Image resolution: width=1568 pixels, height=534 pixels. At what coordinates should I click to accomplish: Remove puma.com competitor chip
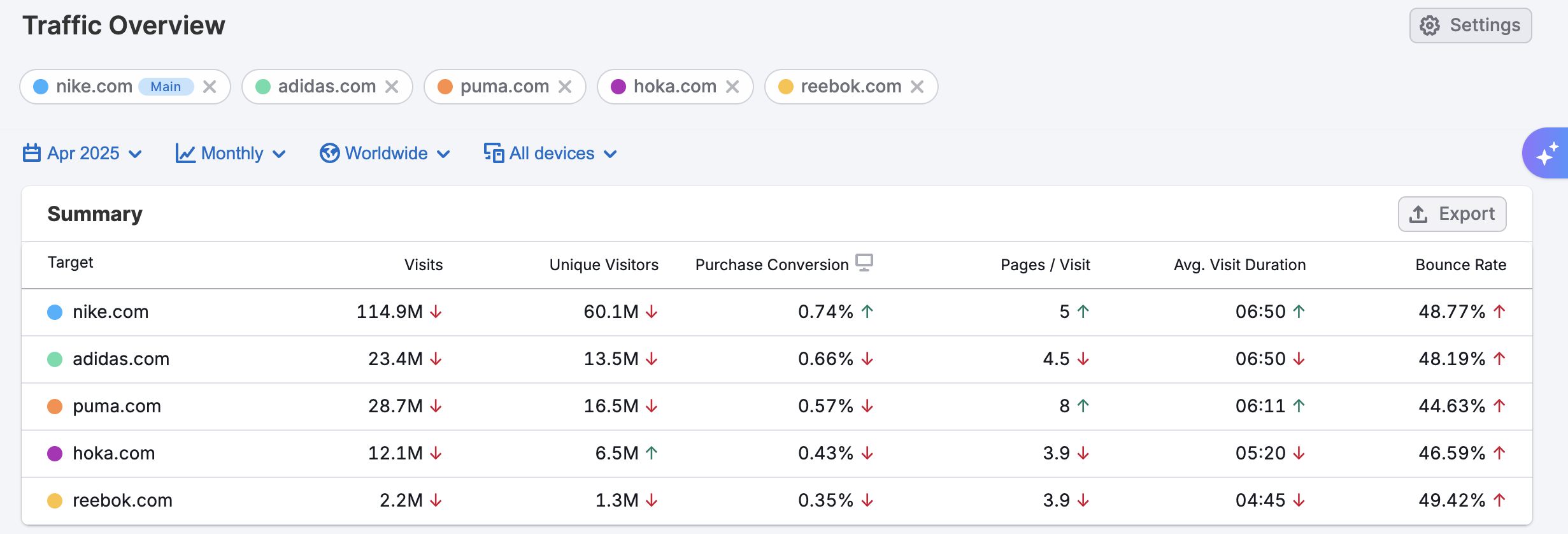(565, 87)
